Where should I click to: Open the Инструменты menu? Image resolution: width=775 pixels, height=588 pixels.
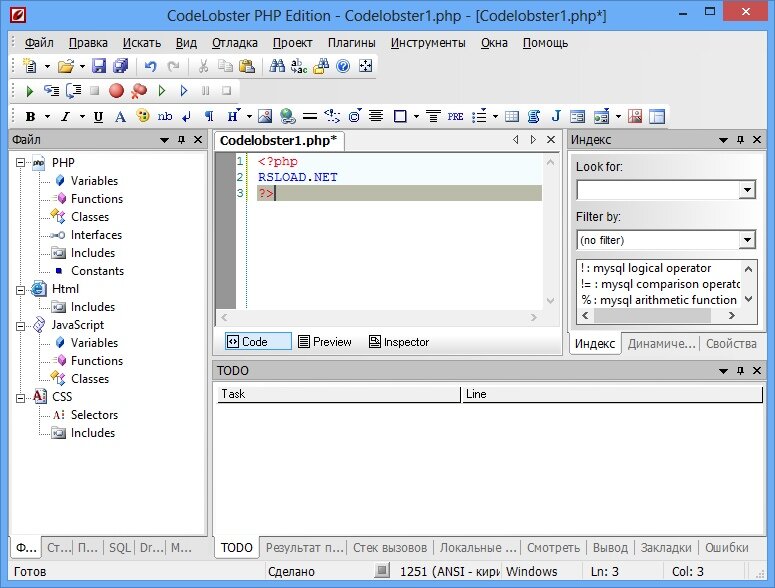click(428, 43)
